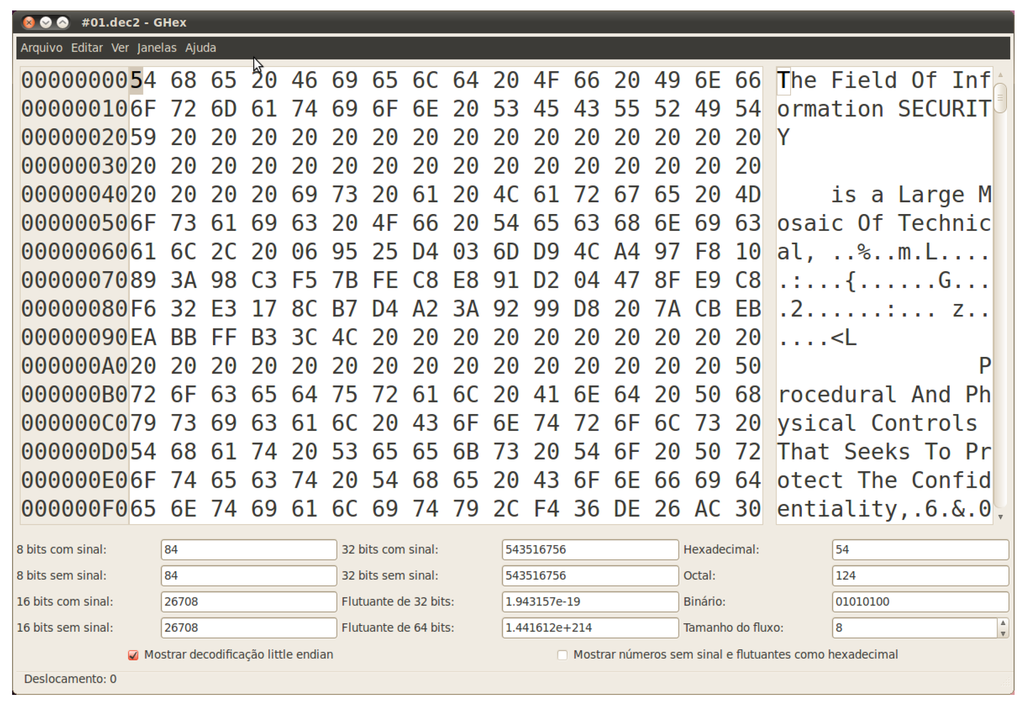Select first hex byte 54 at offset 00000000
The height and width of the screenshot is (709, 1024).
coord(144,80)
